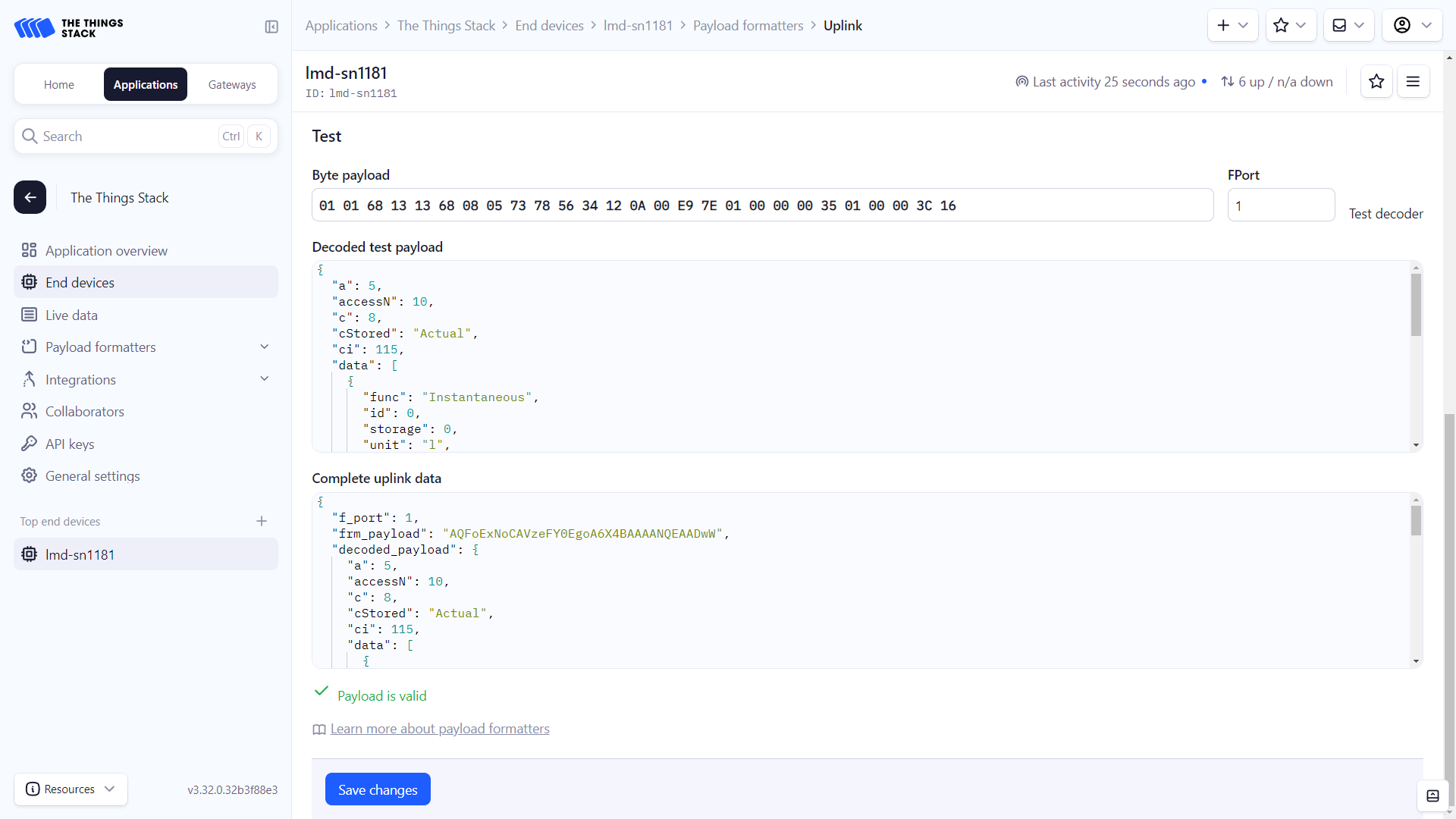
Task: Click the Save changes button
Action: 378,789
